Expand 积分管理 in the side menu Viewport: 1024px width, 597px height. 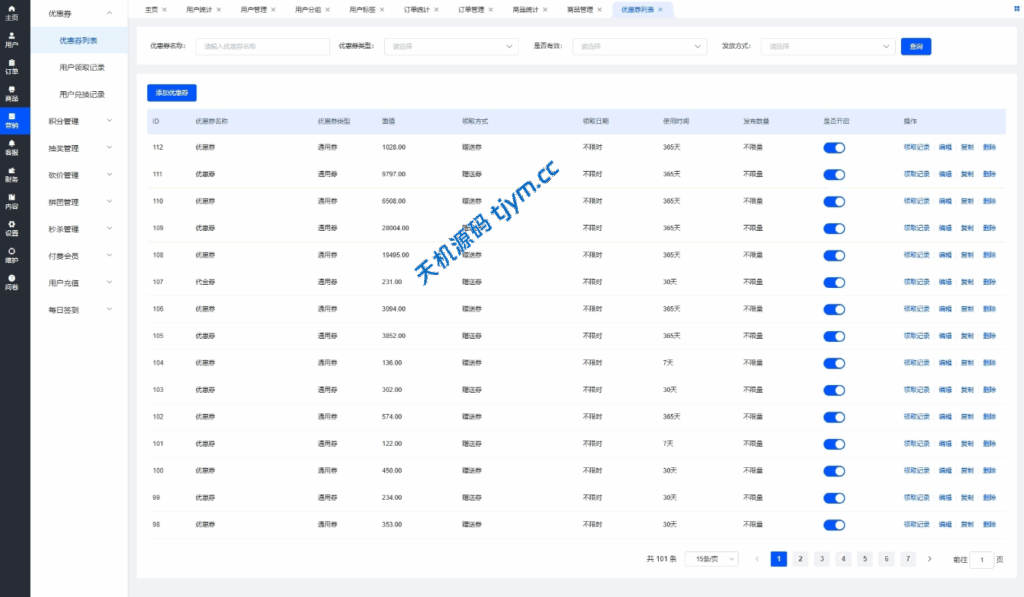tap(80, 121)
